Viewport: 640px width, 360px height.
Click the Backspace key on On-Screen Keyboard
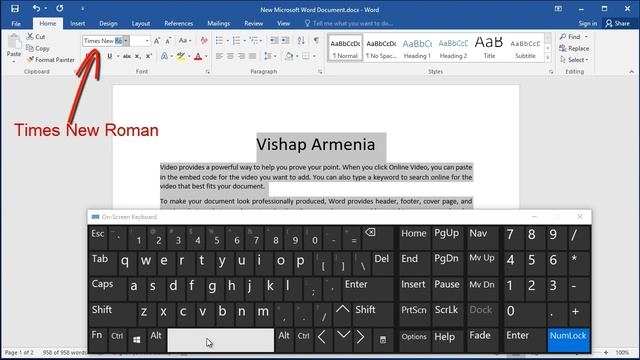[x=378, y=237]
